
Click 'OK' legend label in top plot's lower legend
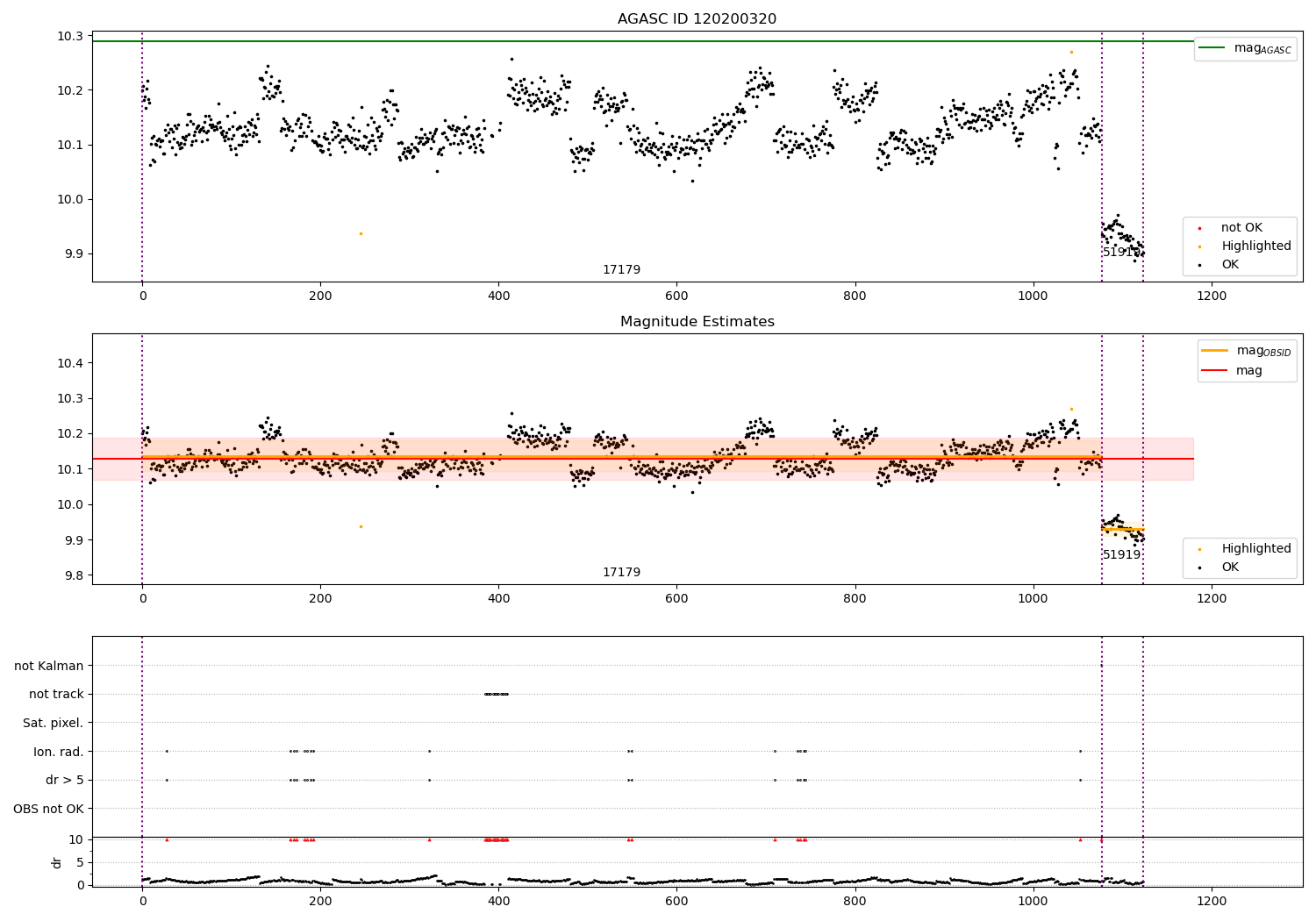click(x=1230, y=265)
